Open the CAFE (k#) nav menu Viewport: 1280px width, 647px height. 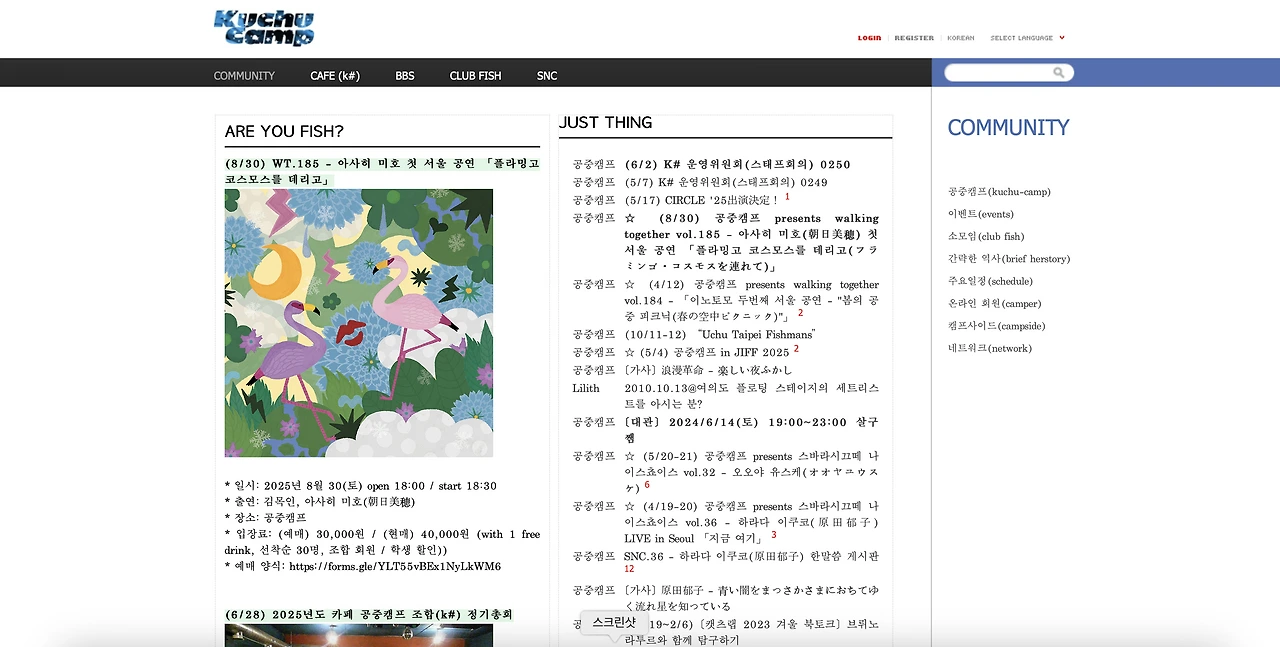tap(335, 76)
